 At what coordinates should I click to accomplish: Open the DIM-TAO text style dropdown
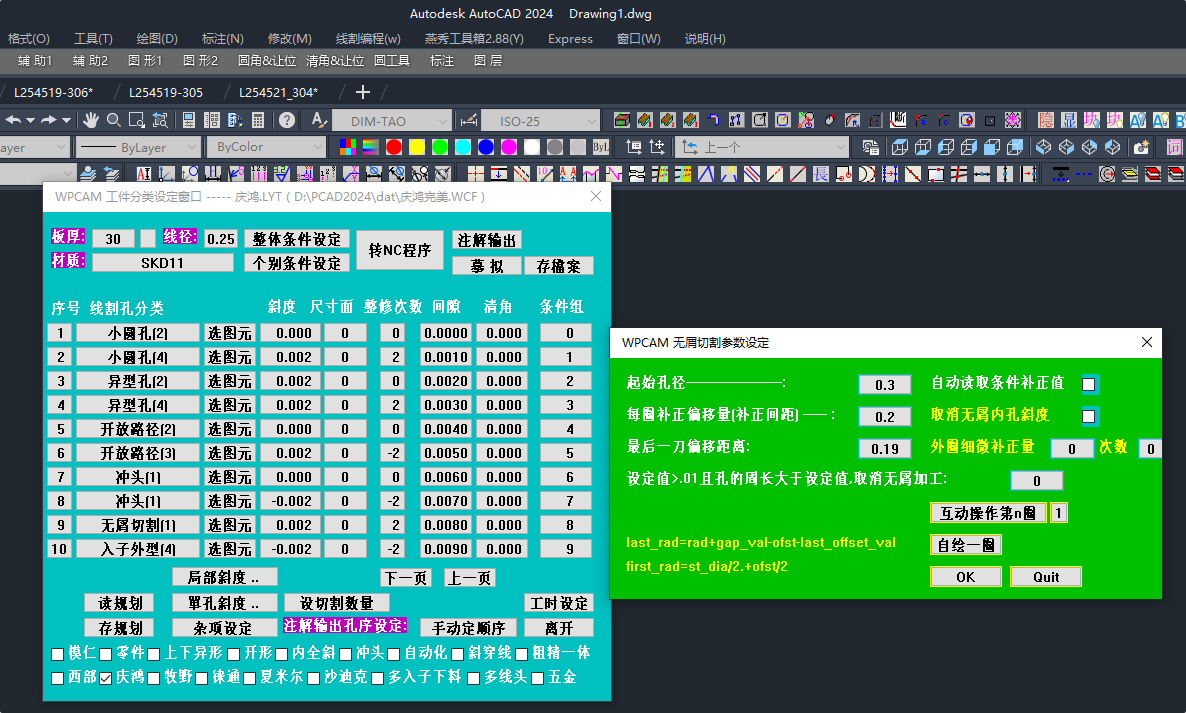[391, 121]
